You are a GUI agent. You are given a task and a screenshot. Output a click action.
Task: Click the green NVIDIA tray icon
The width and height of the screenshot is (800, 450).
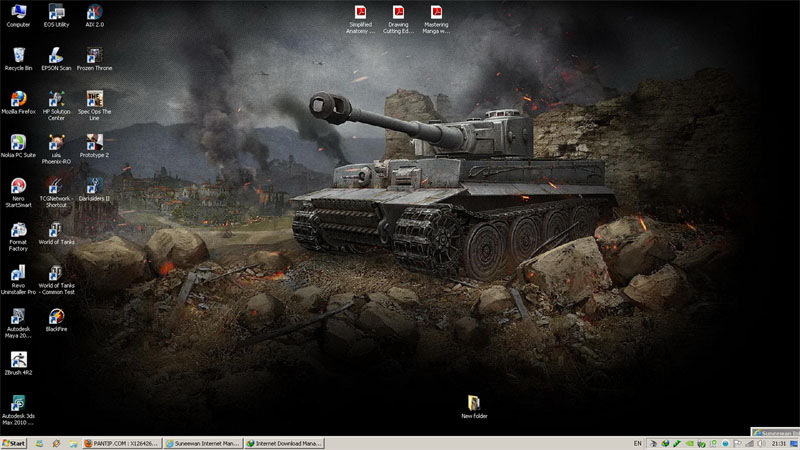689,443
